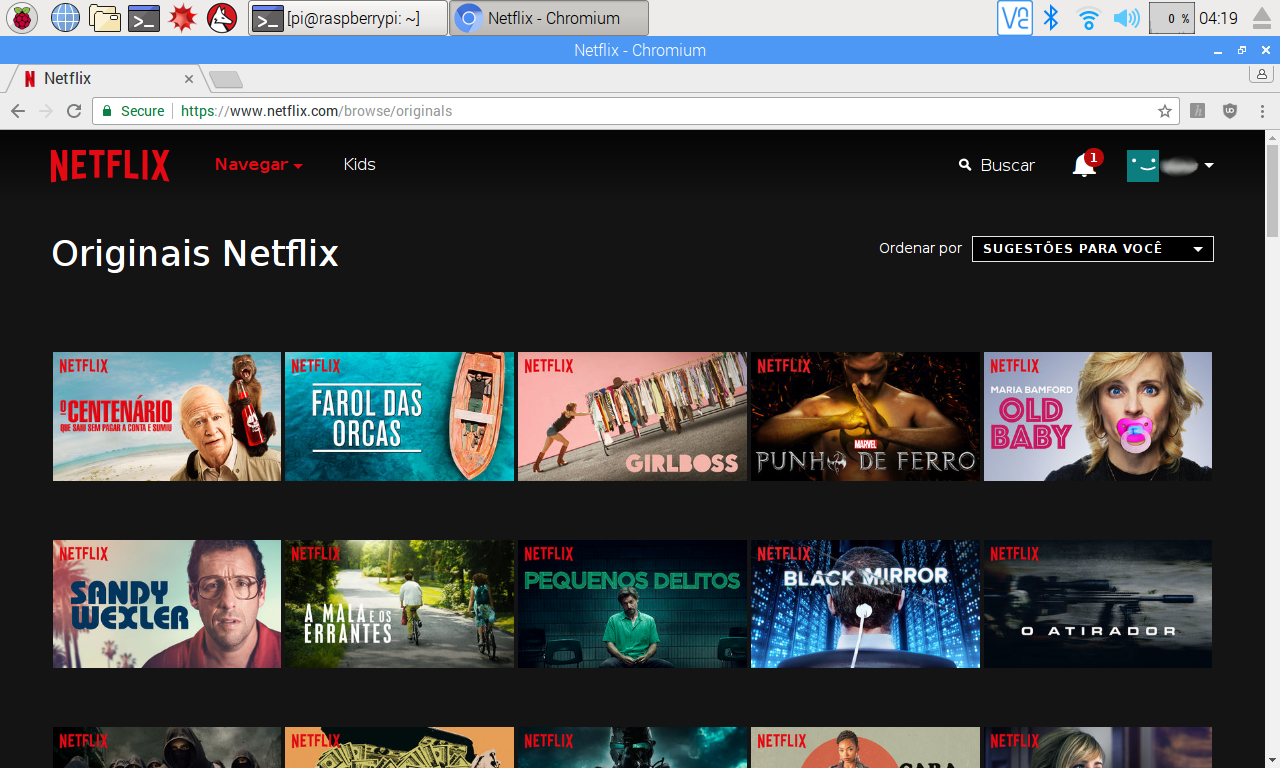This screenshot has height=768, width=1280.
Task: Switch to the pi@raspberrypi terminal window
Action: pyautogui.click(x=348, y=18)
